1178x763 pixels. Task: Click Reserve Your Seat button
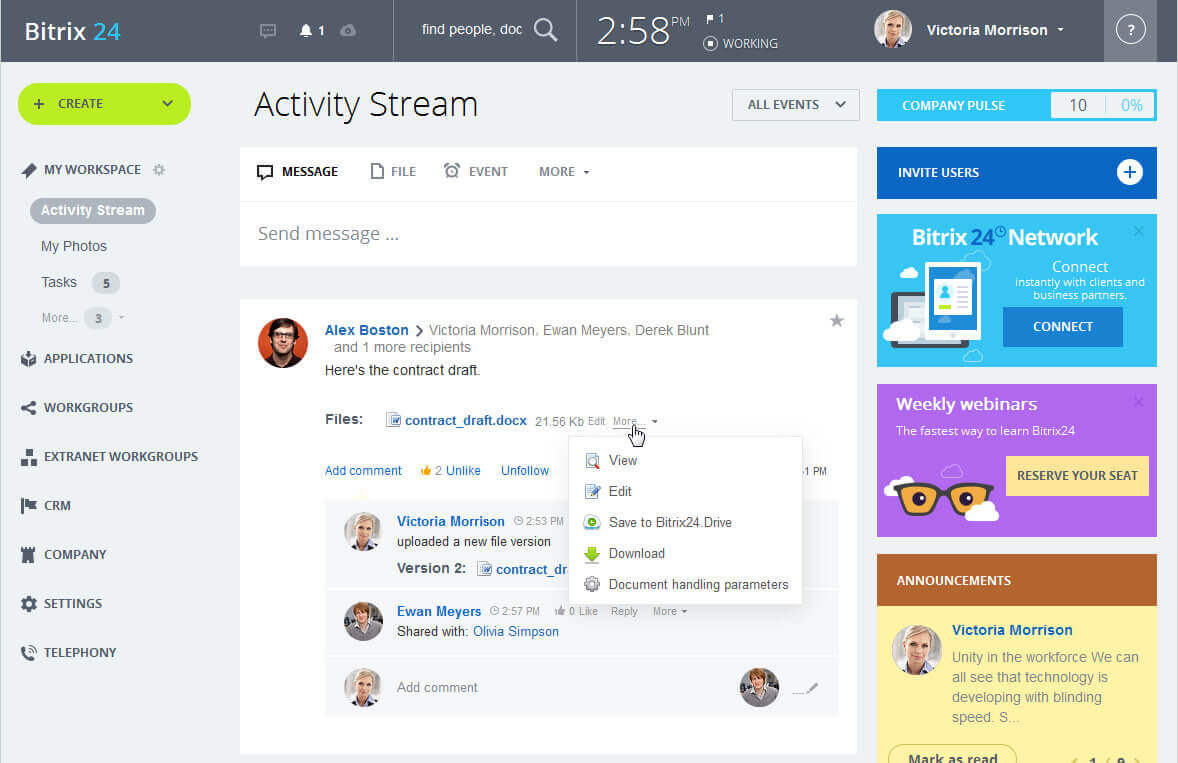(x=1077, y=475)
